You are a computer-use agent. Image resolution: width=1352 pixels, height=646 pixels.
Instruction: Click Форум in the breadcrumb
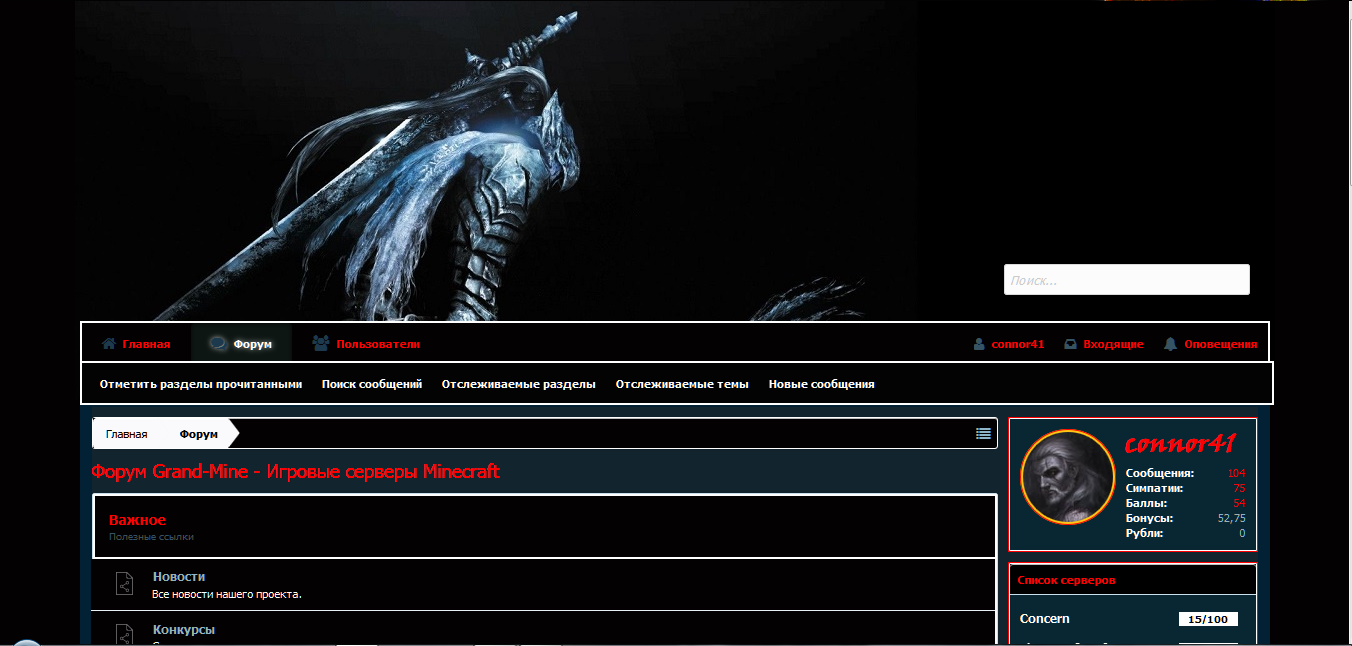[199, 434]
